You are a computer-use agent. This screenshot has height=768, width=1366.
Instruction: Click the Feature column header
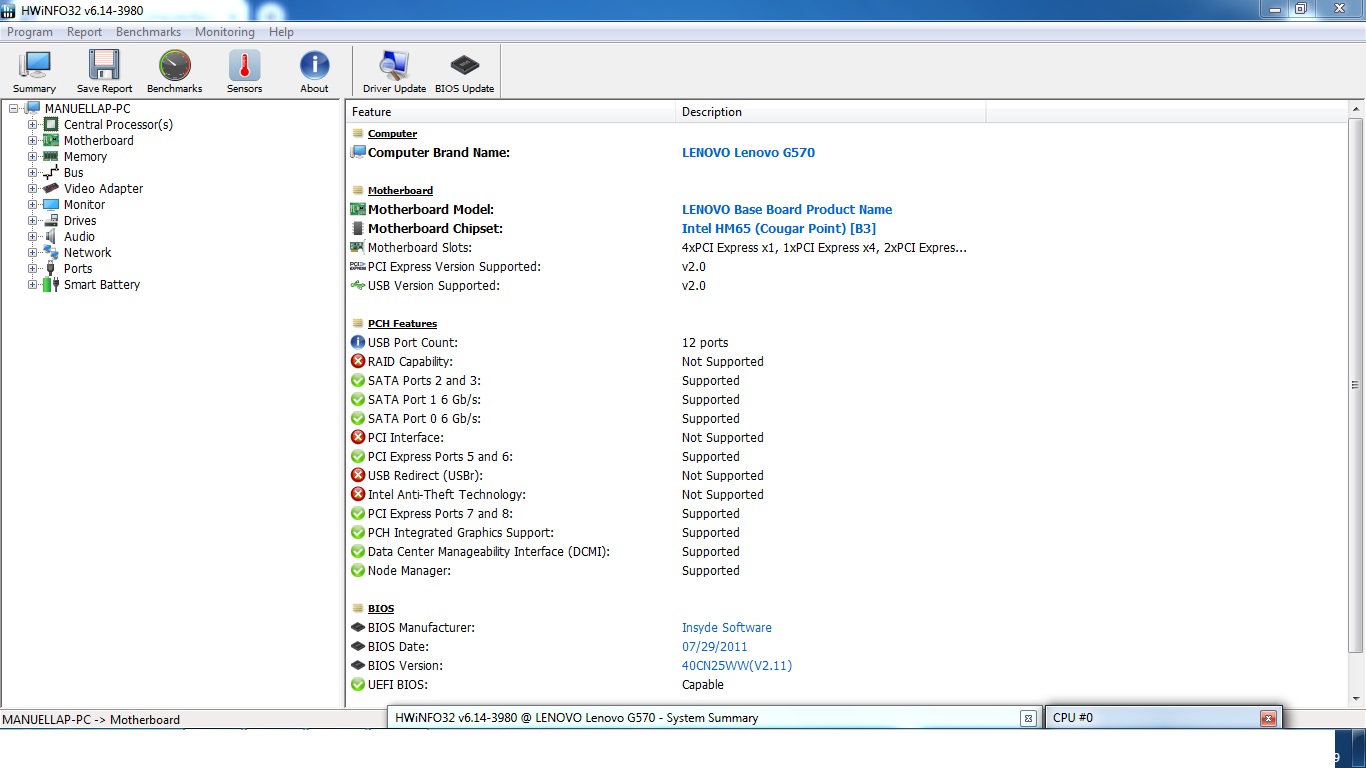pyautogui.click(x=511, y=112)
